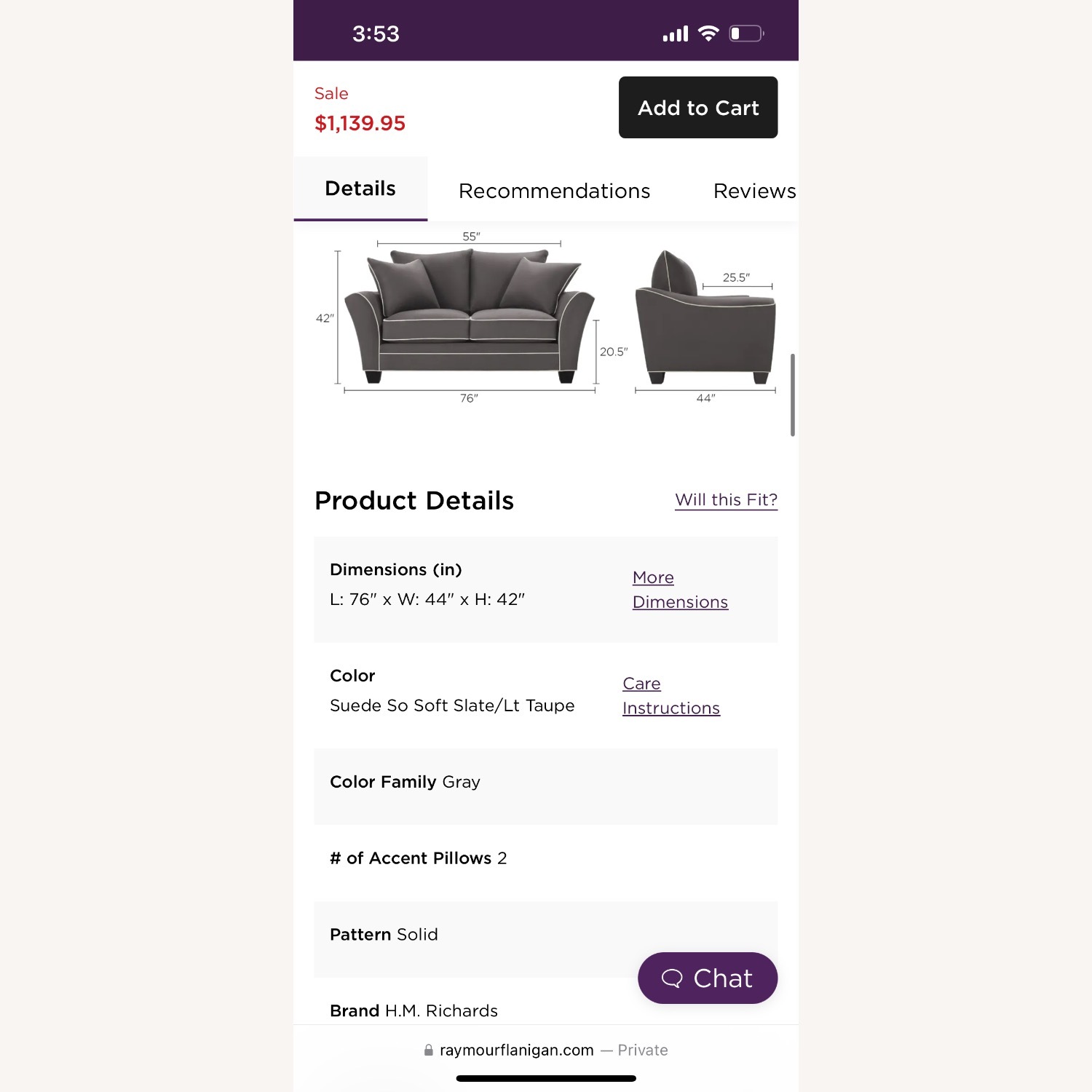Tap the battery status icon
The height and width of the screenshot is (1092, 1092).
coord(746,33)
